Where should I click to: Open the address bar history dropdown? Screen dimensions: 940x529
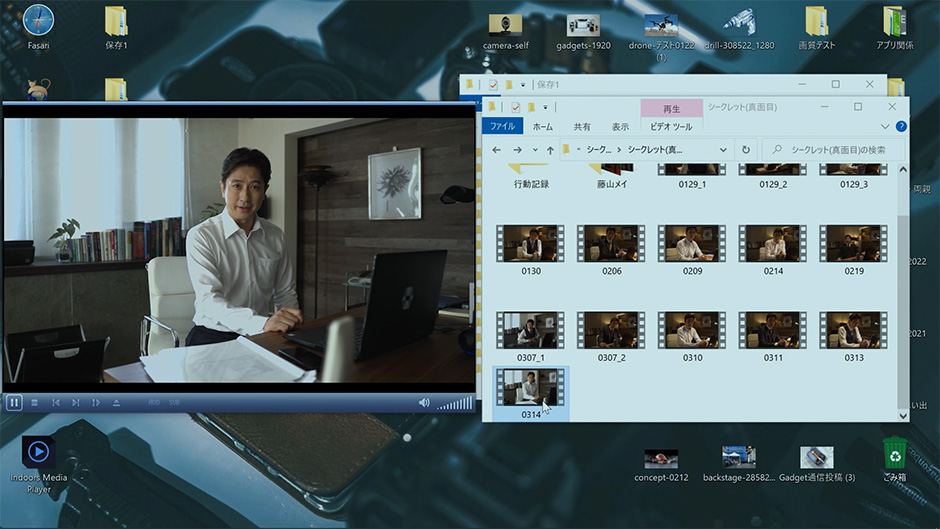(723, 150)
